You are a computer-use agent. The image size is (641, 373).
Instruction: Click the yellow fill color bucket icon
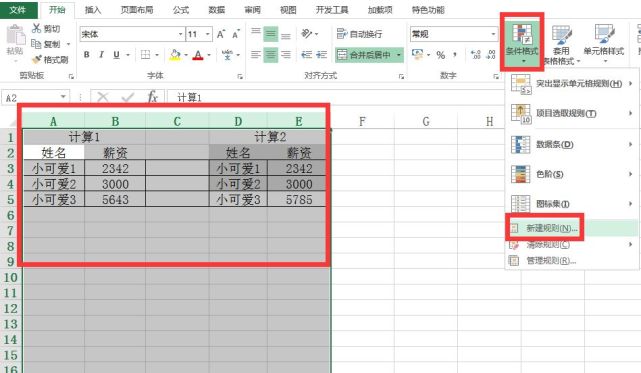click(175, 55)
